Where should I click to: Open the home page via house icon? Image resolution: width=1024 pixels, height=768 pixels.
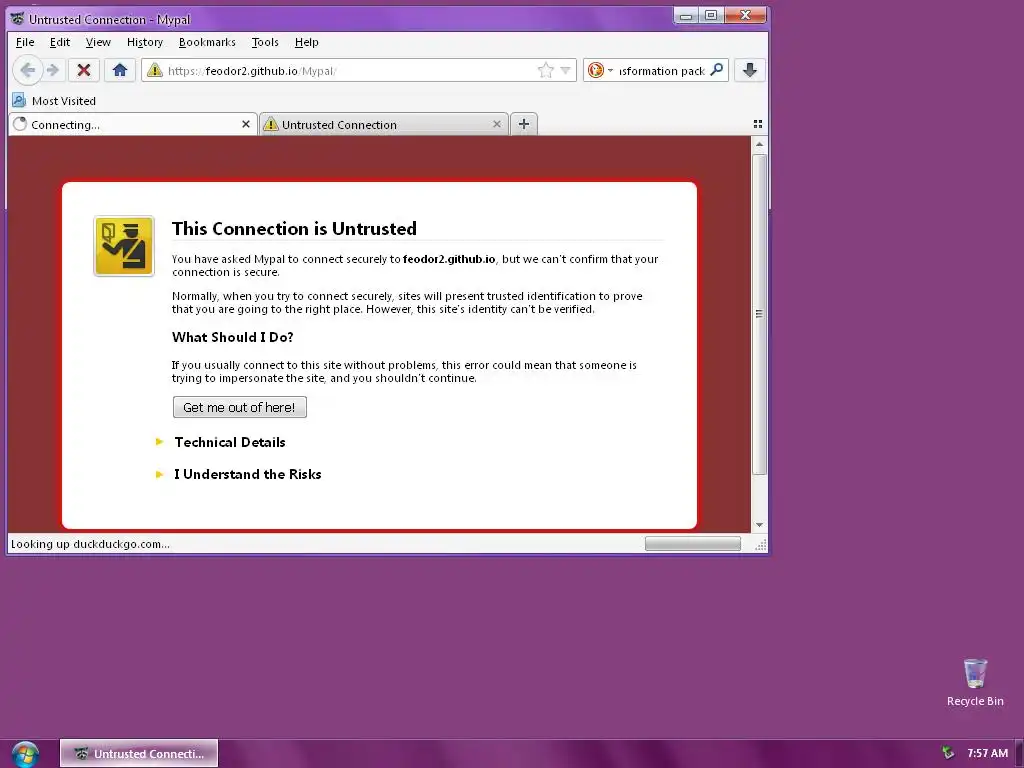click(x=120, y=71)
